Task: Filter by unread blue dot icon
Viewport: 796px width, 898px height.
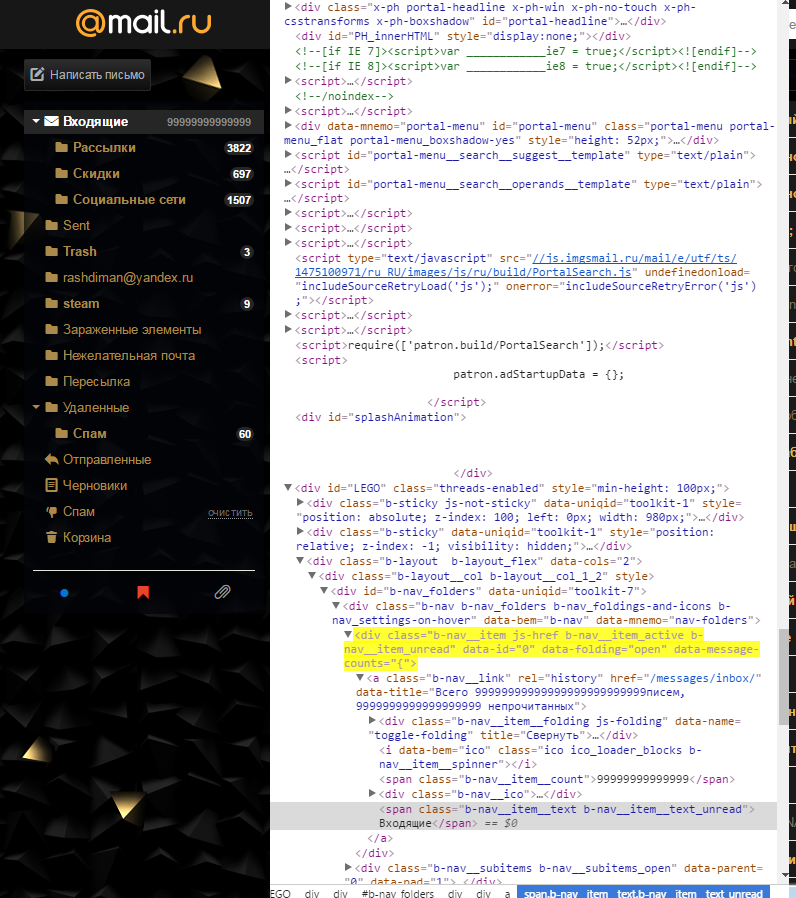Action: [x=64, y=593]
